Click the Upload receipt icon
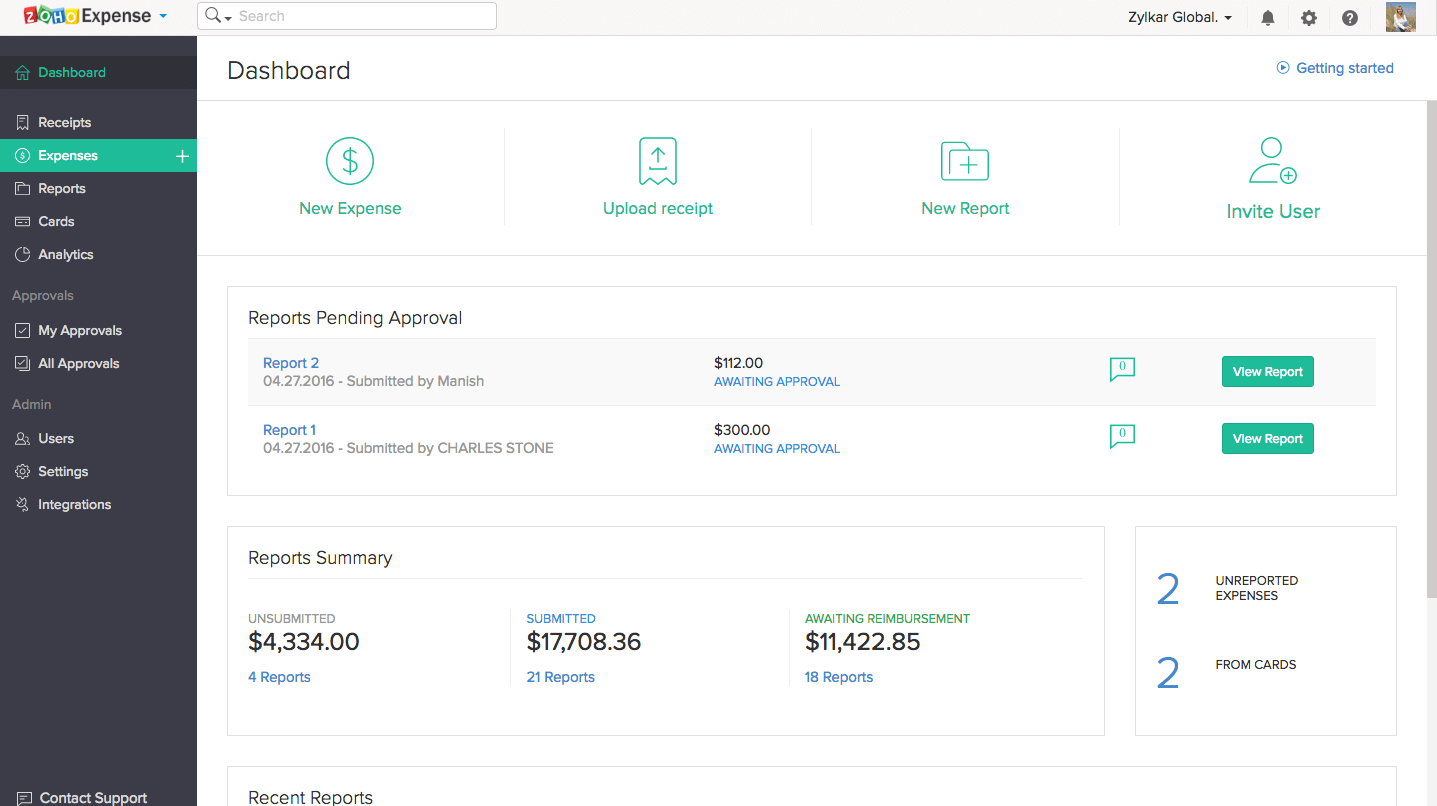 [657, 161]
